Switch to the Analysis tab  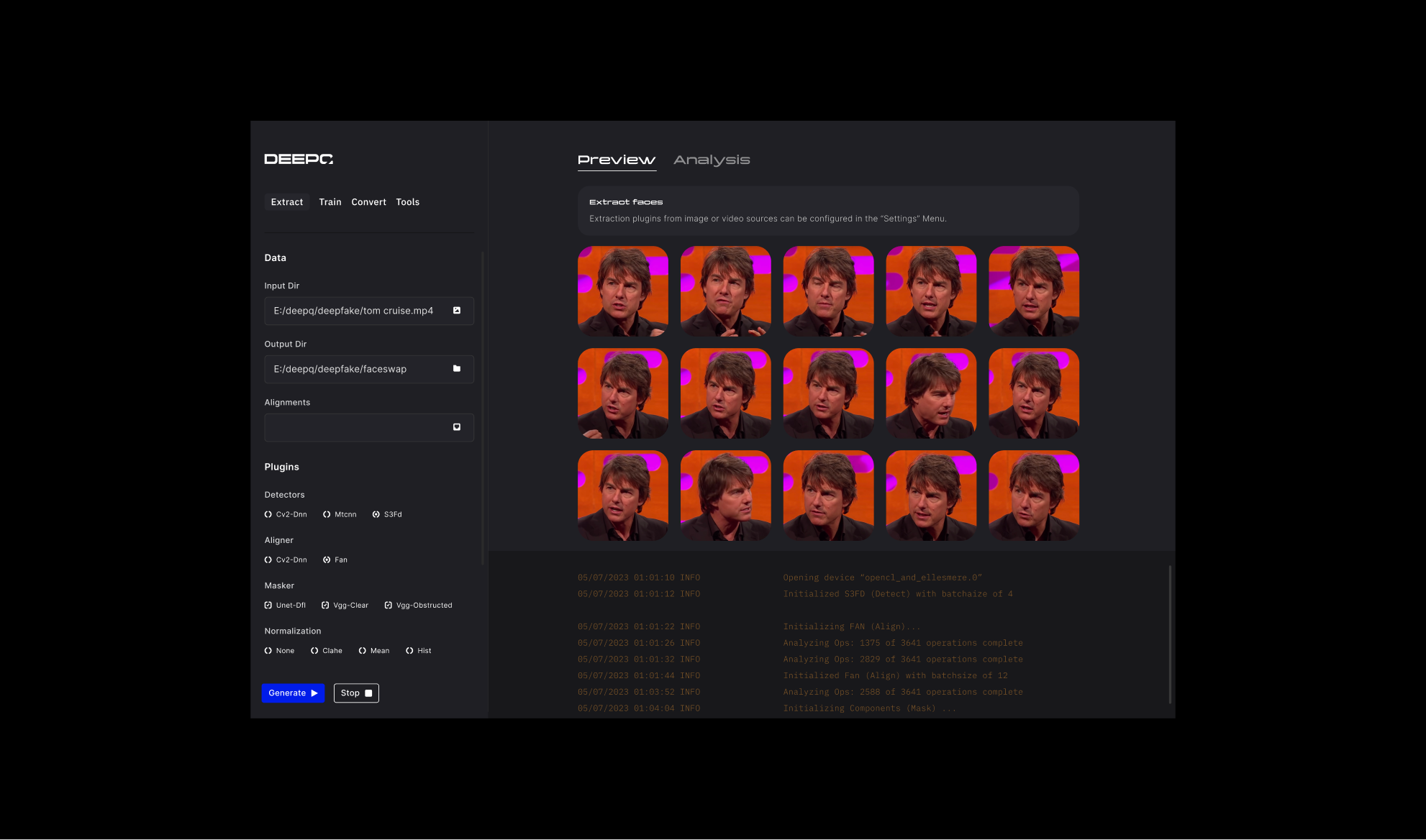coord(712,160)
